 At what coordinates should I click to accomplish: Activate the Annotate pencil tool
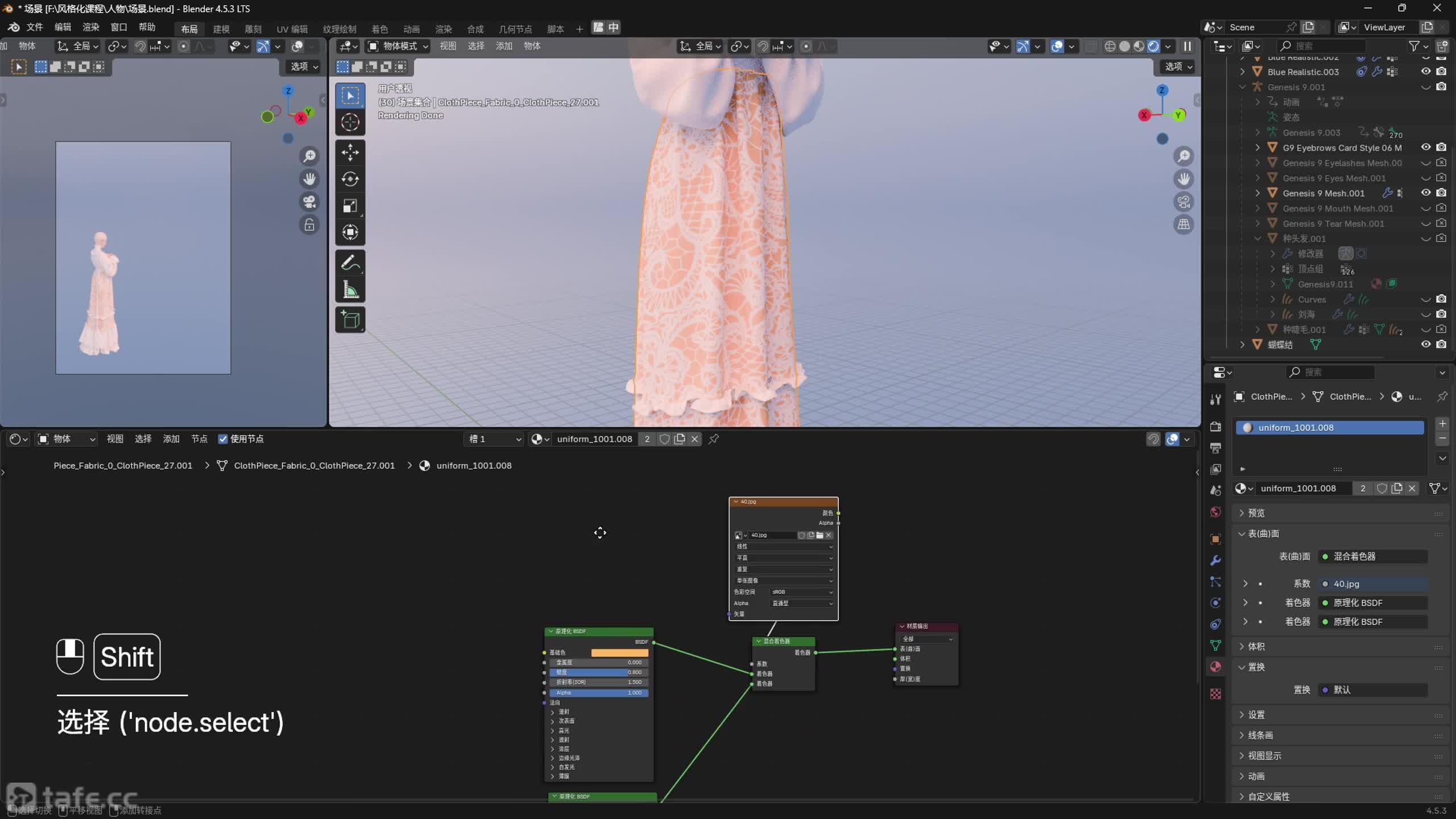[x=350, y=263]
